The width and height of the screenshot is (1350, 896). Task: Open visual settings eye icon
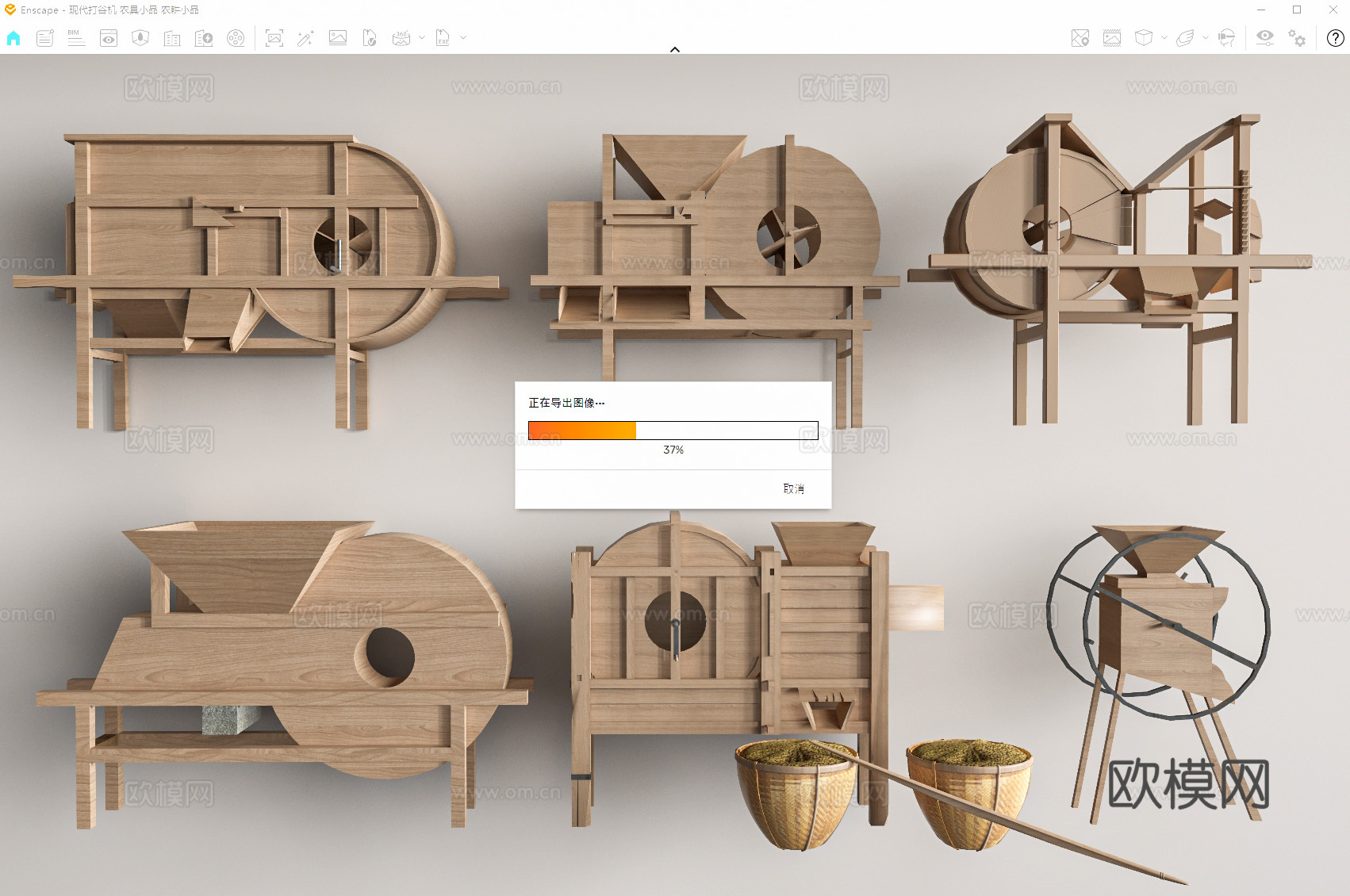(1265, 38)
